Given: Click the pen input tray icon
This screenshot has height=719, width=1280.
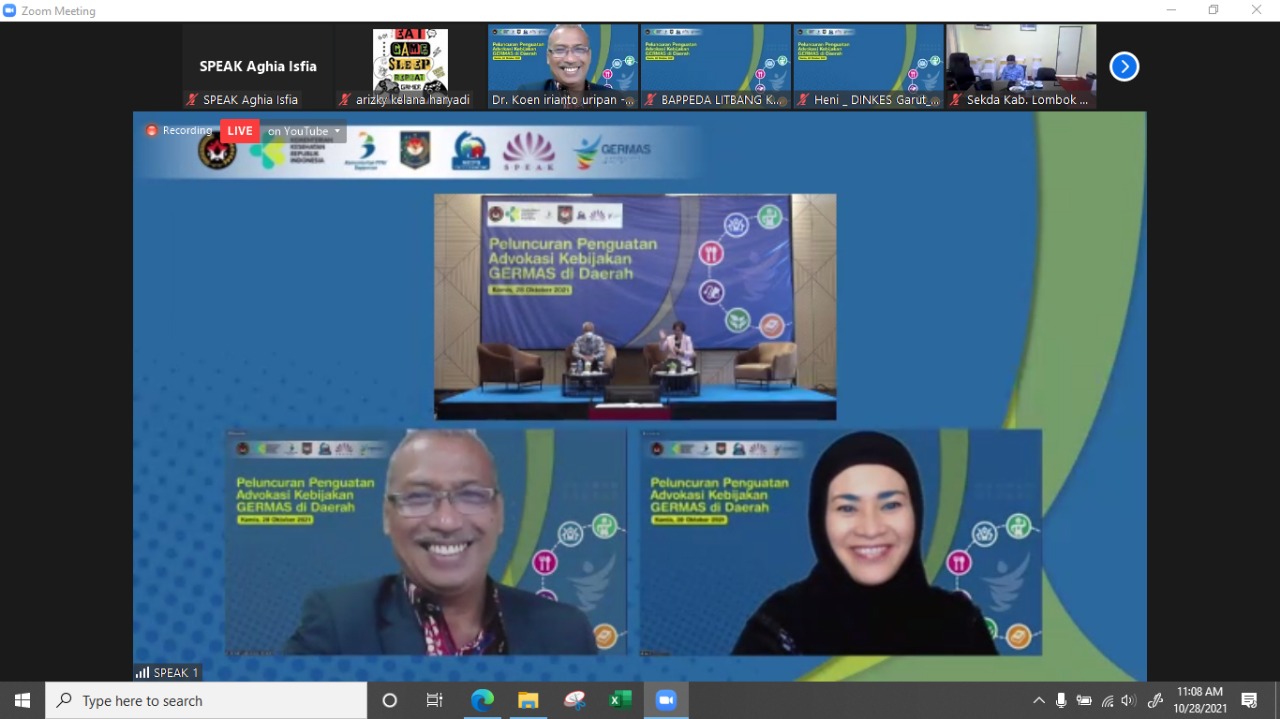Looking at the screenshot, I should [x=1155, y=701].
